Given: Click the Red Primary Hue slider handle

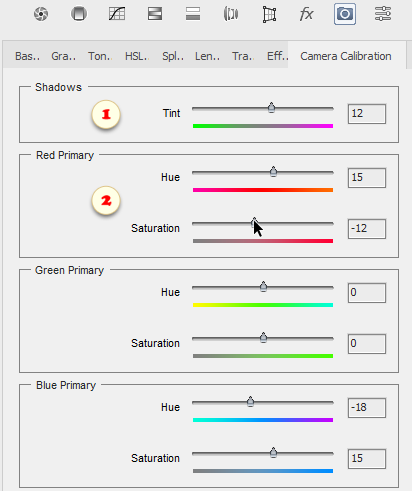Looking at the screenshot, I should (x=274, y=172).
